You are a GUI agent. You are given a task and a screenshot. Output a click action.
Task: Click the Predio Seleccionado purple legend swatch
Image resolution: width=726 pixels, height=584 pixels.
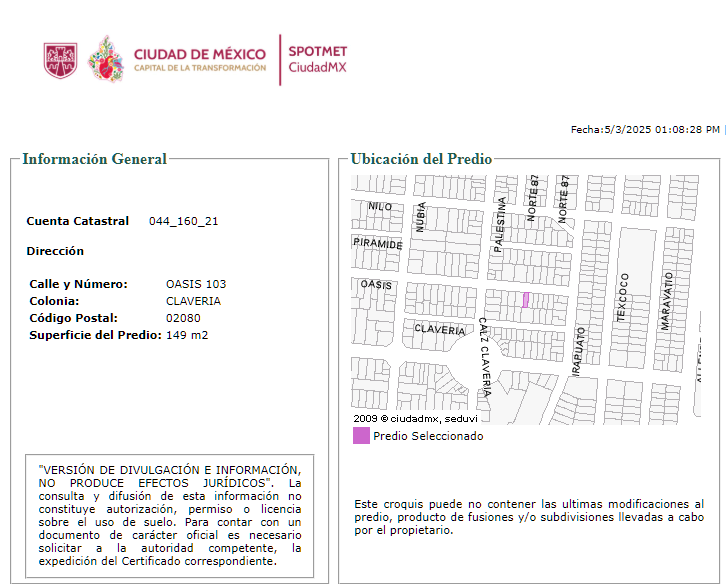tap(361, 436)
